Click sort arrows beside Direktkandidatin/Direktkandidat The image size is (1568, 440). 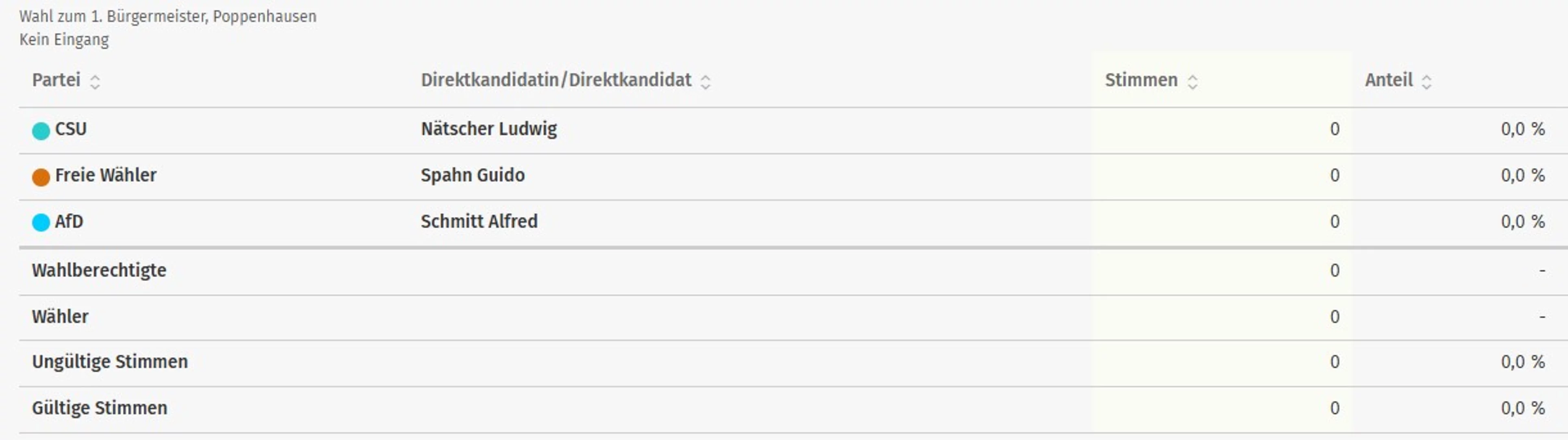706,81
